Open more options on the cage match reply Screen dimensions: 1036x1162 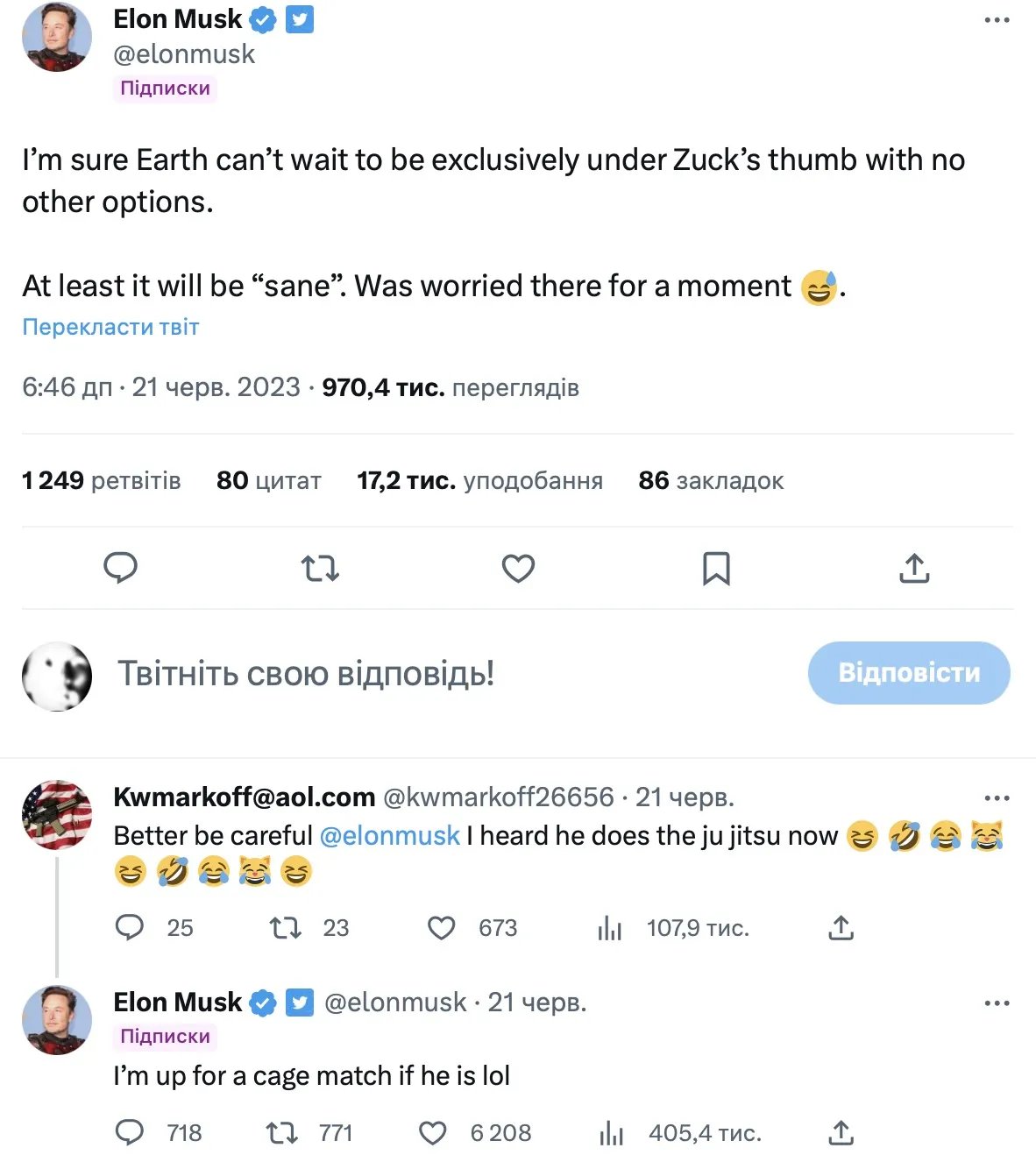997,1003
